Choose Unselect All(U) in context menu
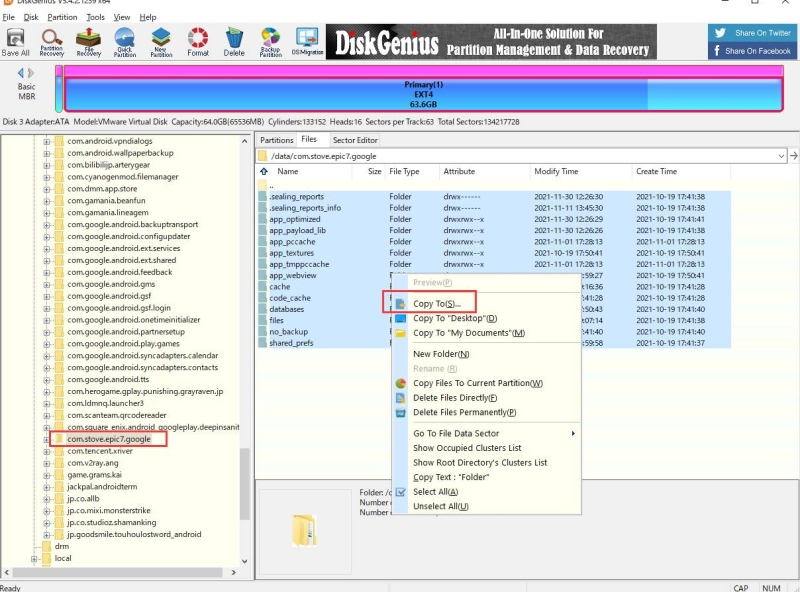800x592 pixels. click(x=440, y=506)
